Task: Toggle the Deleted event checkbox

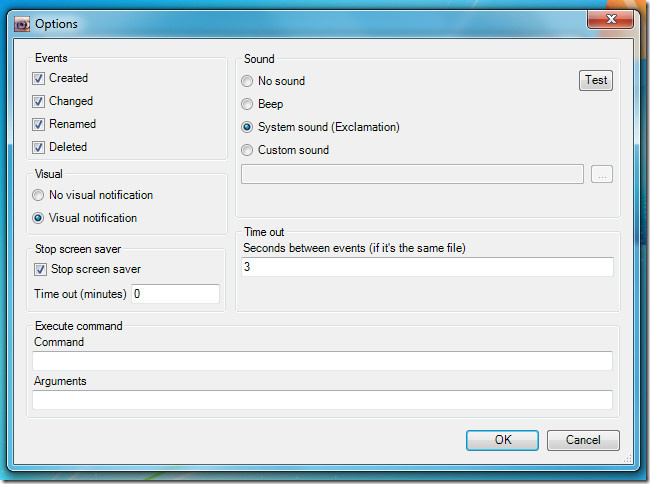Action: 39,147
